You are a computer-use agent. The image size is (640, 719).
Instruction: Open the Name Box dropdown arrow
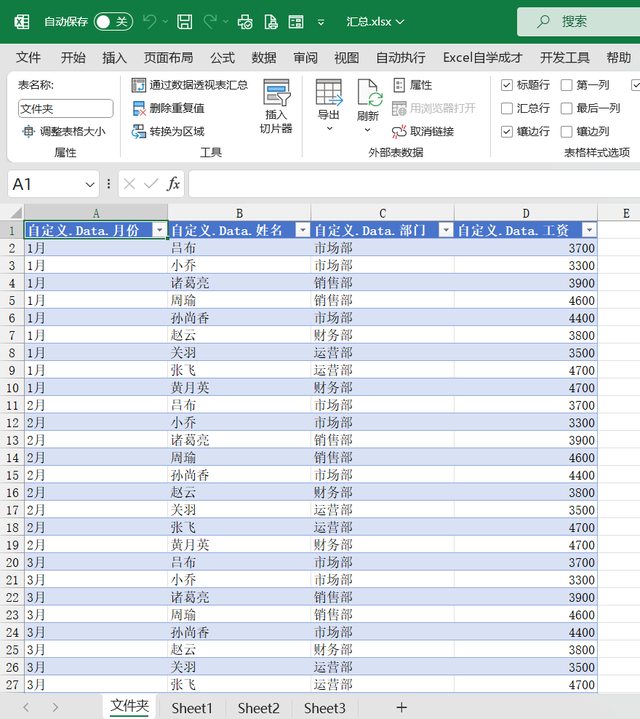click(90, 184)
